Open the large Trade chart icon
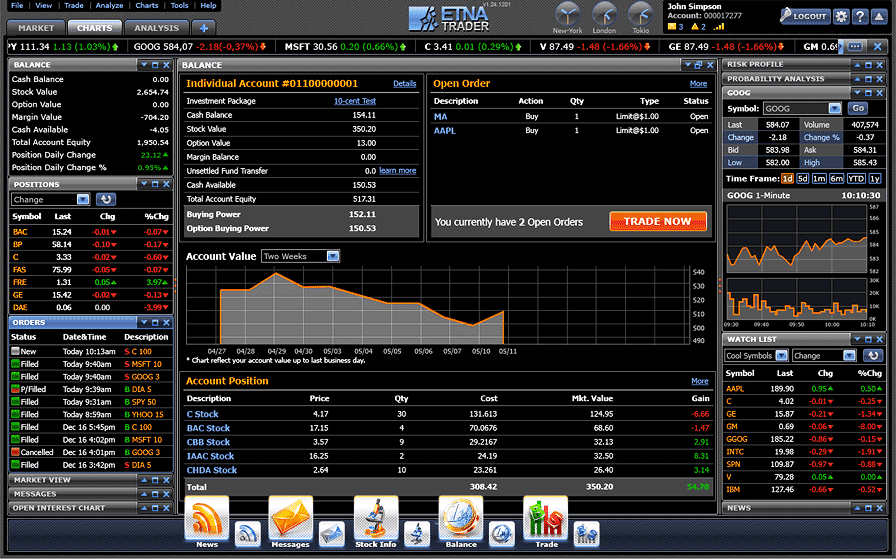The image size is (896, 560). [x=546, y=518]
